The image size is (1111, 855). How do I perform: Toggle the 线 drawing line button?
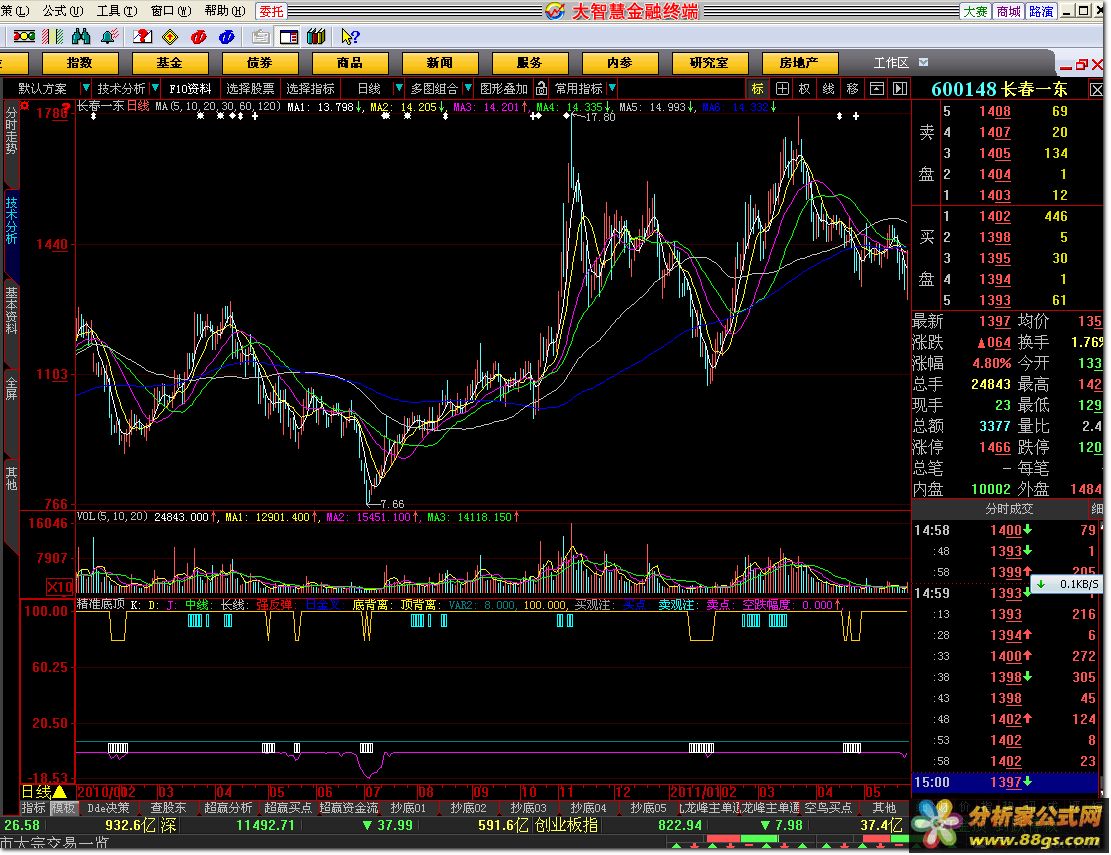828,89
